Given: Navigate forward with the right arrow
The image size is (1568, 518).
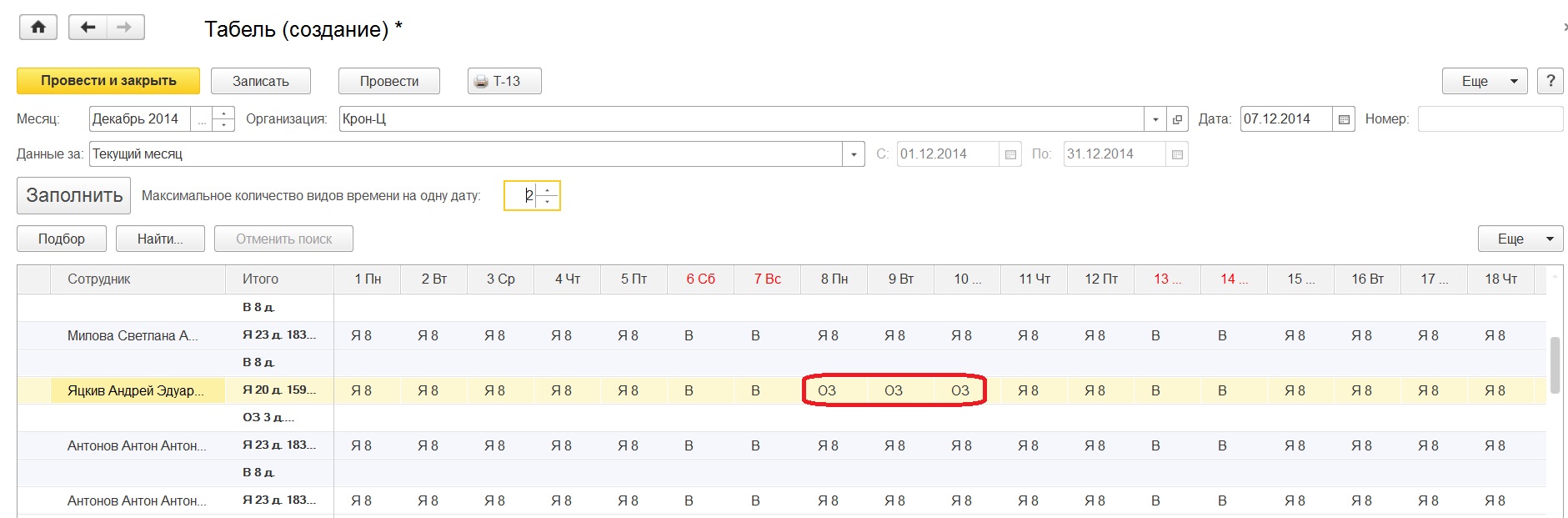Looking at the screenshot, I should pos(125,28).
